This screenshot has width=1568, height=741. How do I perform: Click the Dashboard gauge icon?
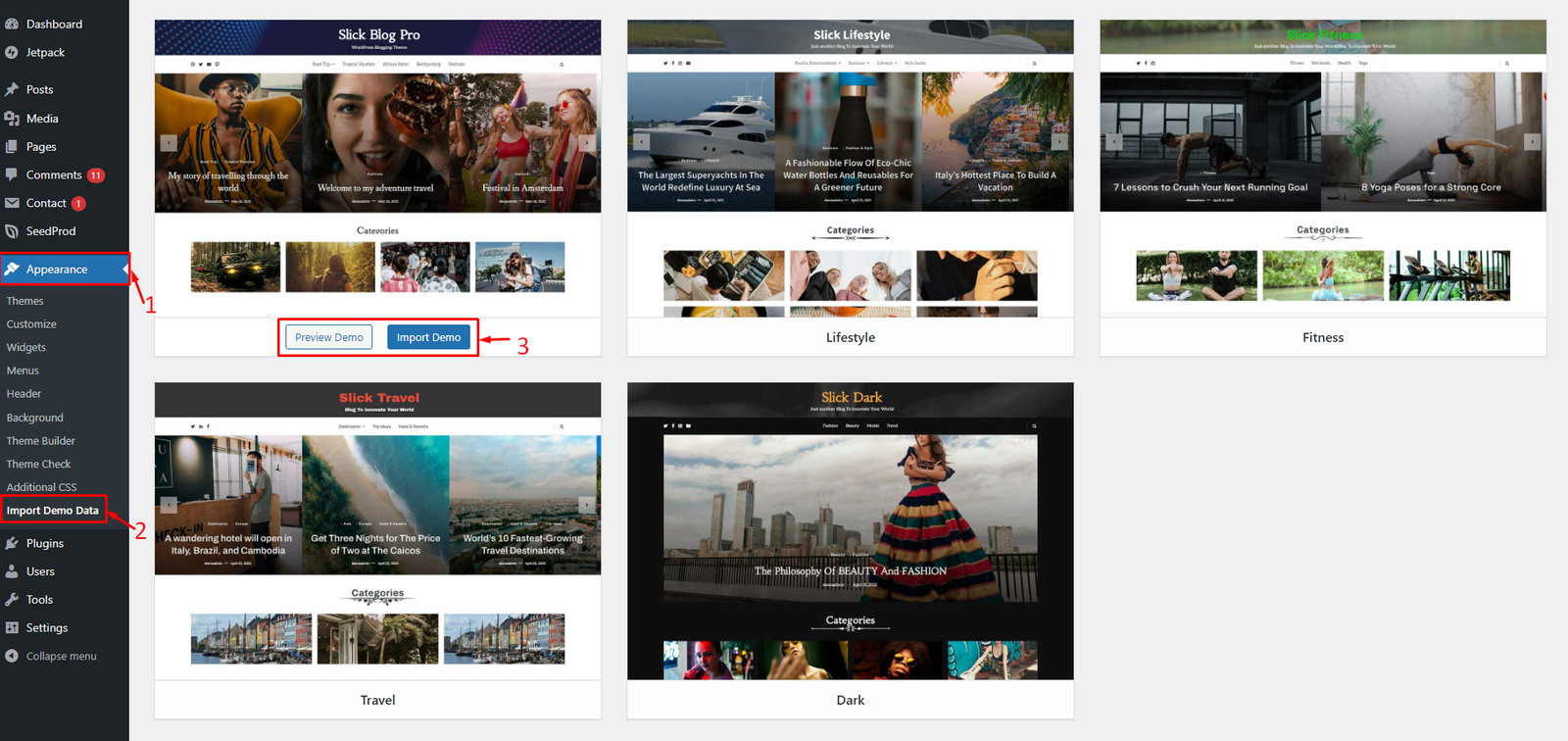[12, 24]
